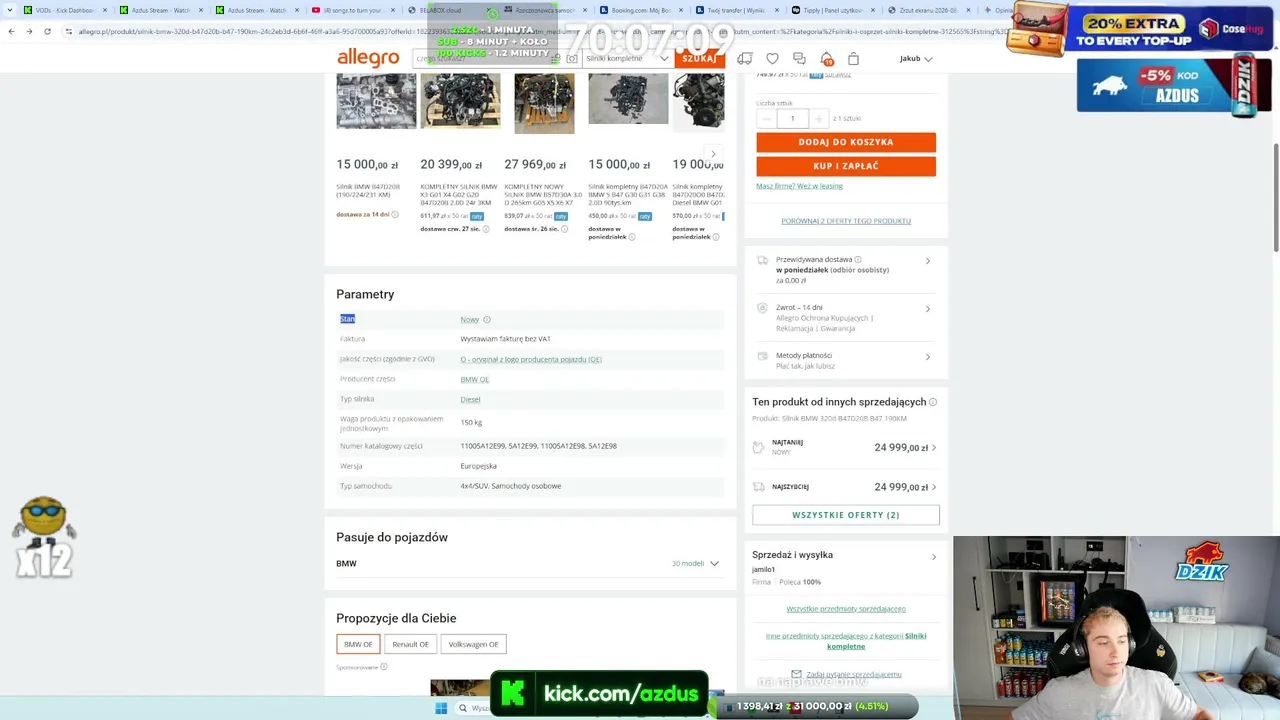The width and height of the screenshot is (1280, 720).
Task: Click the SZUKAJ search button
Action: tap(699, 59)
